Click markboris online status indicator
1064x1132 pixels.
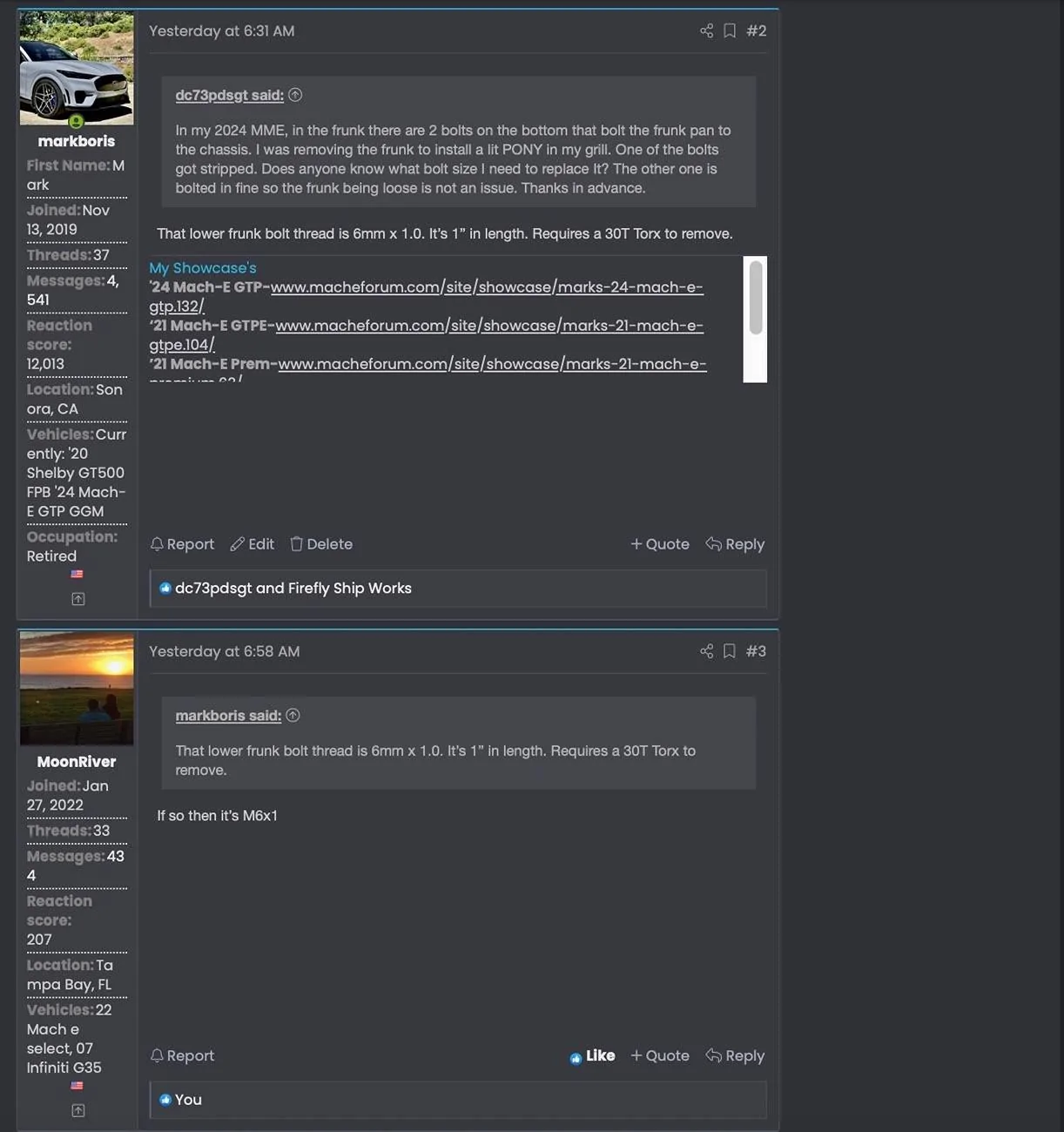(x=77, y=122)
